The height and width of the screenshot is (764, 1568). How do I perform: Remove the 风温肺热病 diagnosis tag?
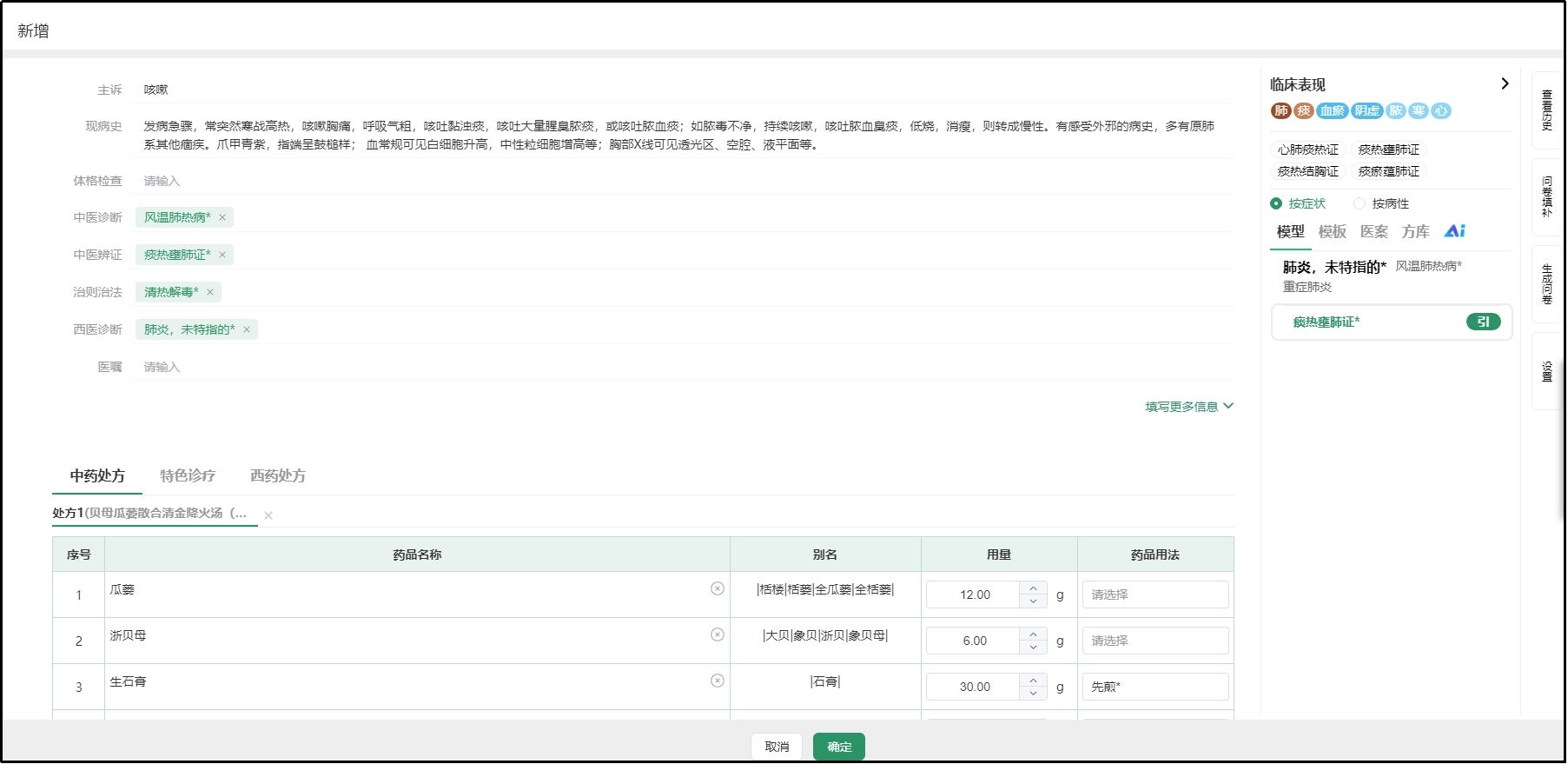[x=222, y=217]
